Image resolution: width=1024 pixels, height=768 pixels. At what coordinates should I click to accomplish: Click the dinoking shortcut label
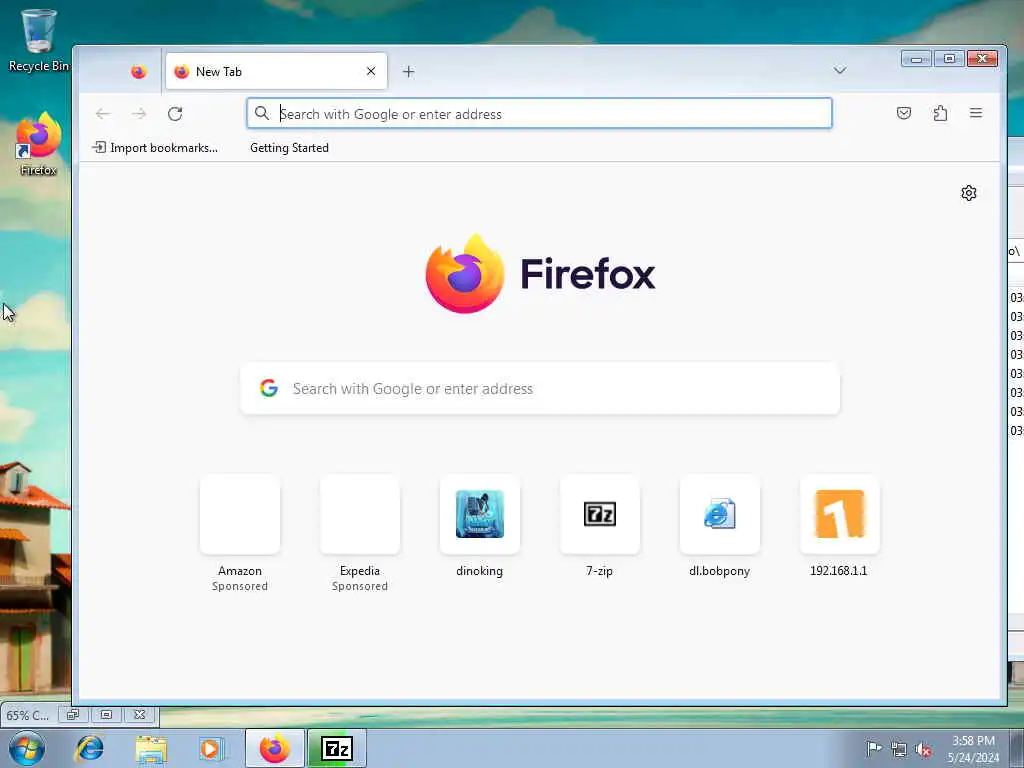pyautogui.click(x=479, y=571)
